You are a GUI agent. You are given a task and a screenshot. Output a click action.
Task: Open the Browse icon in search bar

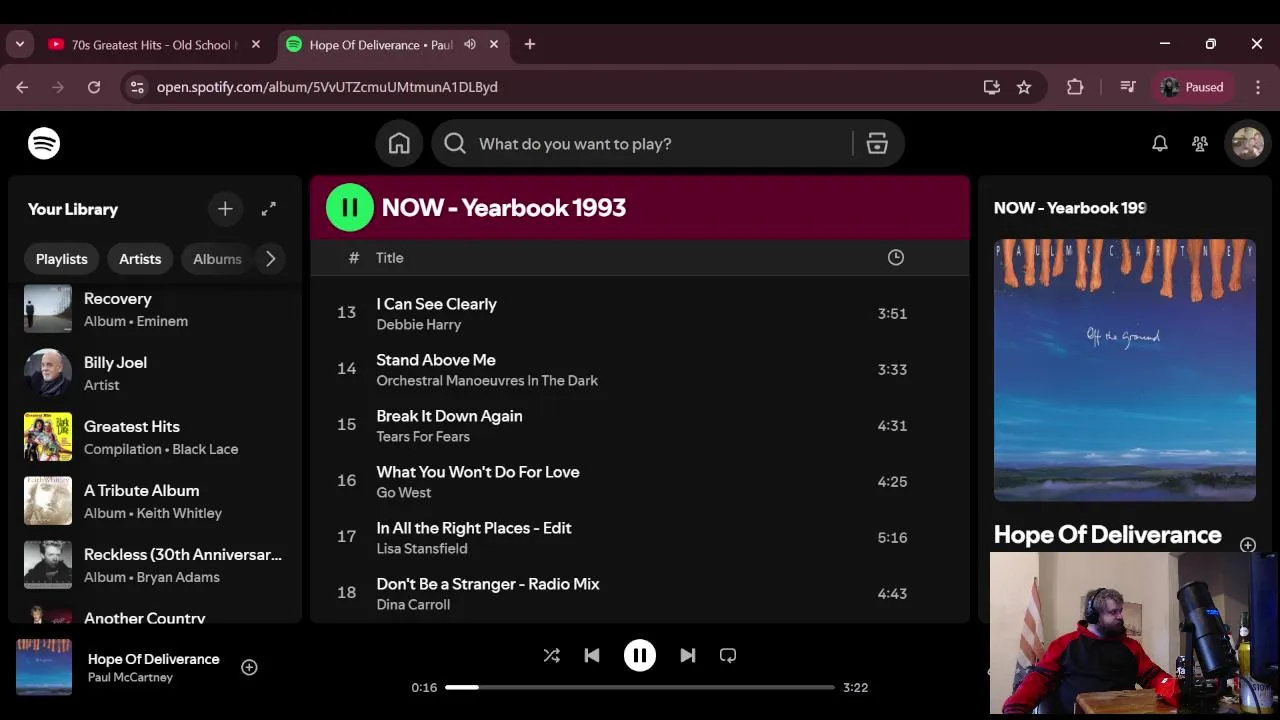pos(877,144)
